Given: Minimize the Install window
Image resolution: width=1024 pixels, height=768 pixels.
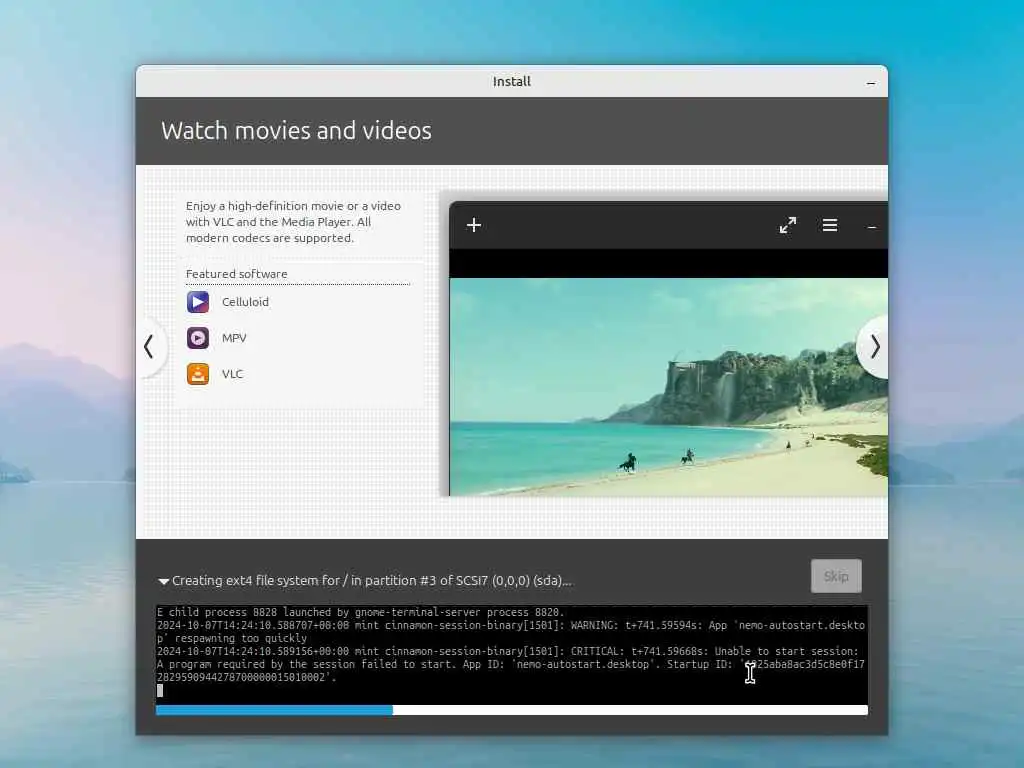Looking at the screenshot, I should click(x=871, y=83).
